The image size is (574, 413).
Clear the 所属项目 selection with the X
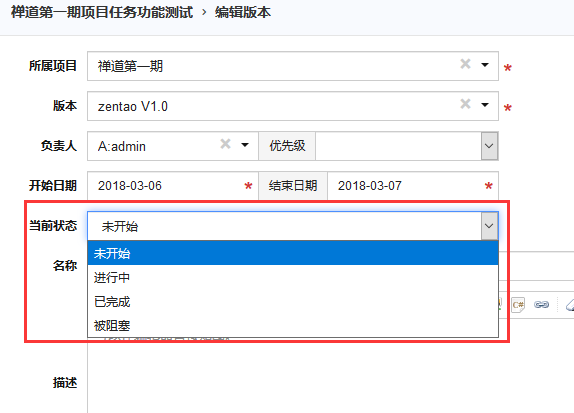[465, 64]
